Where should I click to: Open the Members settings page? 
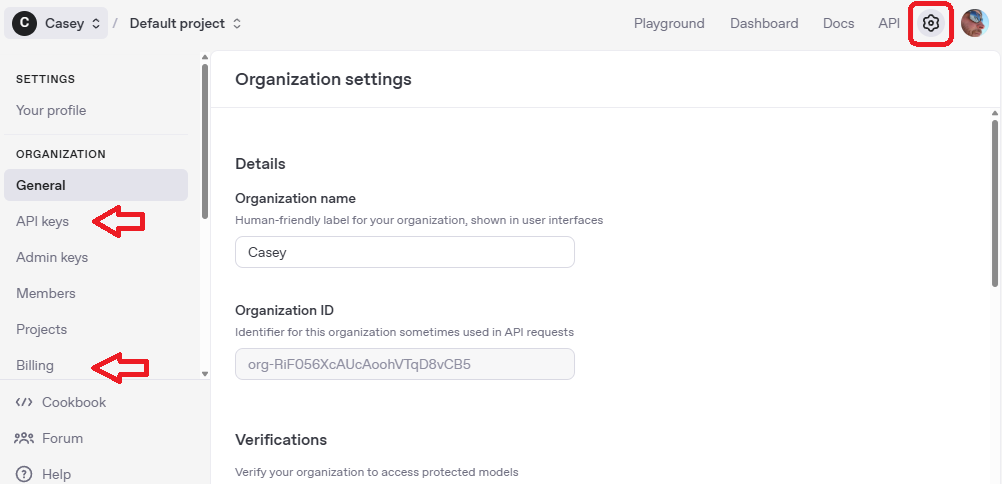coord(46,293)
